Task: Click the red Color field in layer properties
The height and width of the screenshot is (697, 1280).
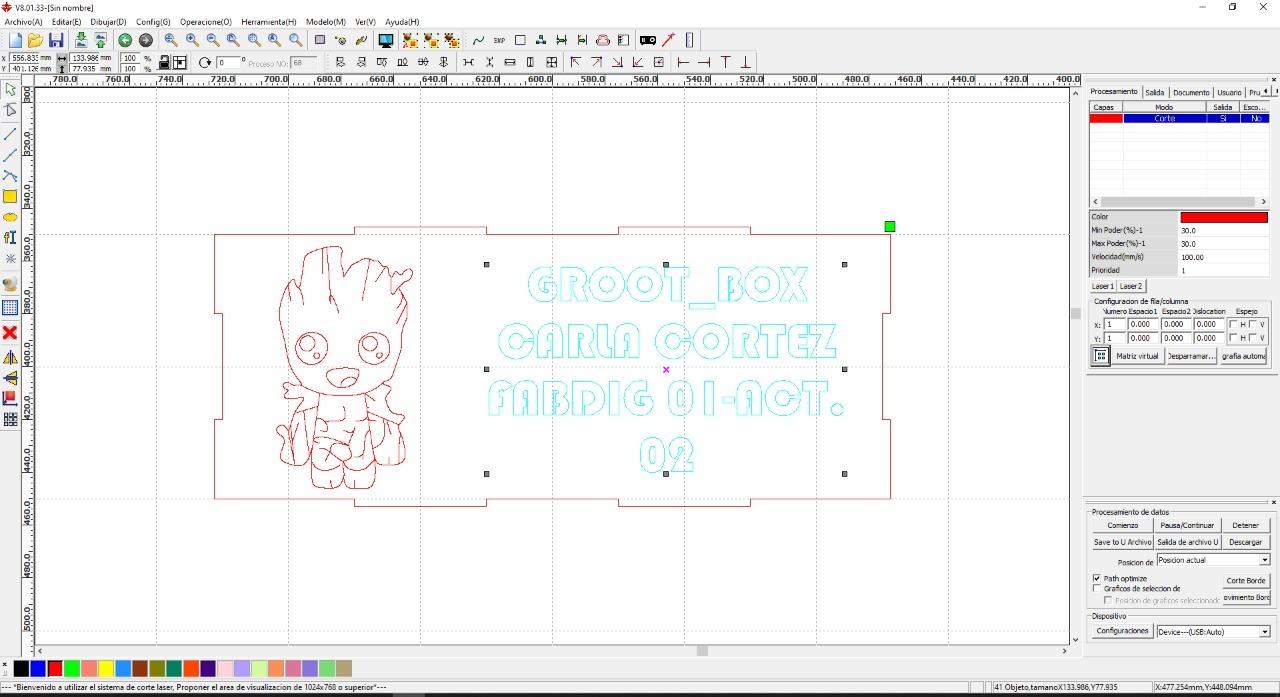Action: [x=1224, y=217]
